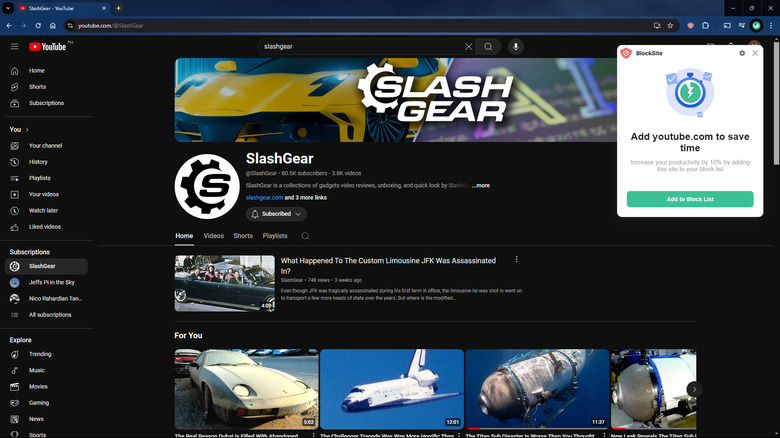Open Liked videos in the sidebar
This screenshot has height=438, width=780.
[x=46, y=227]
